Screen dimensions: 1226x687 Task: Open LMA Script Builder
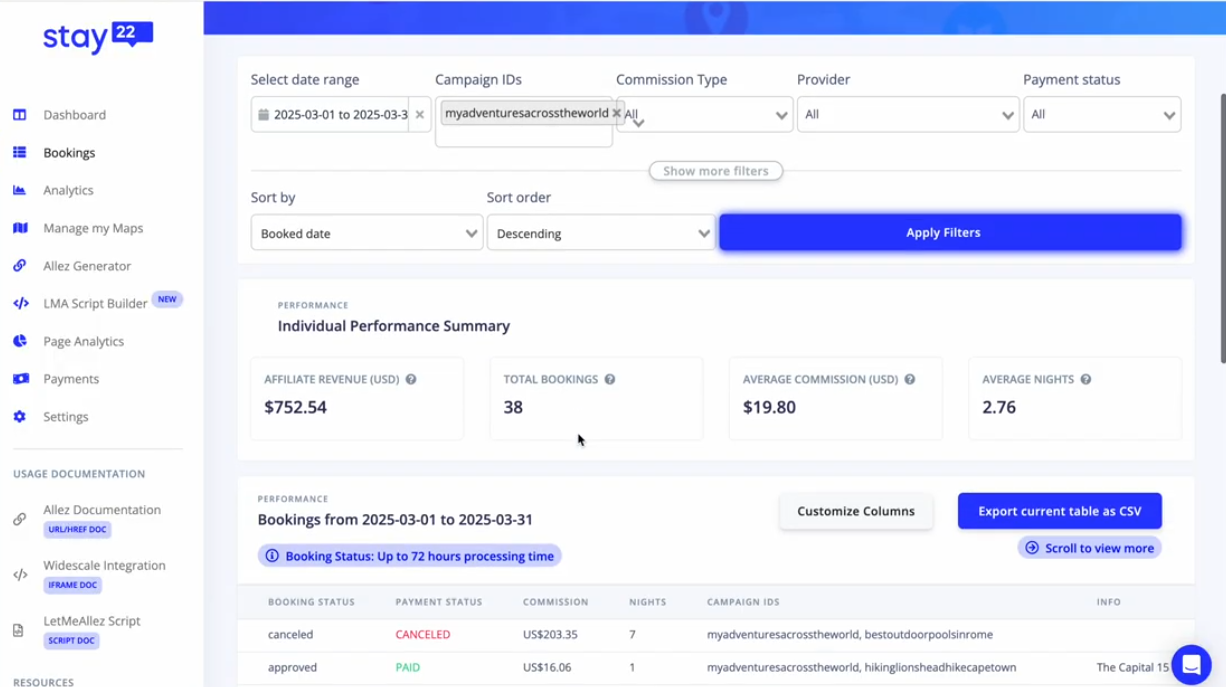(95, 303)
